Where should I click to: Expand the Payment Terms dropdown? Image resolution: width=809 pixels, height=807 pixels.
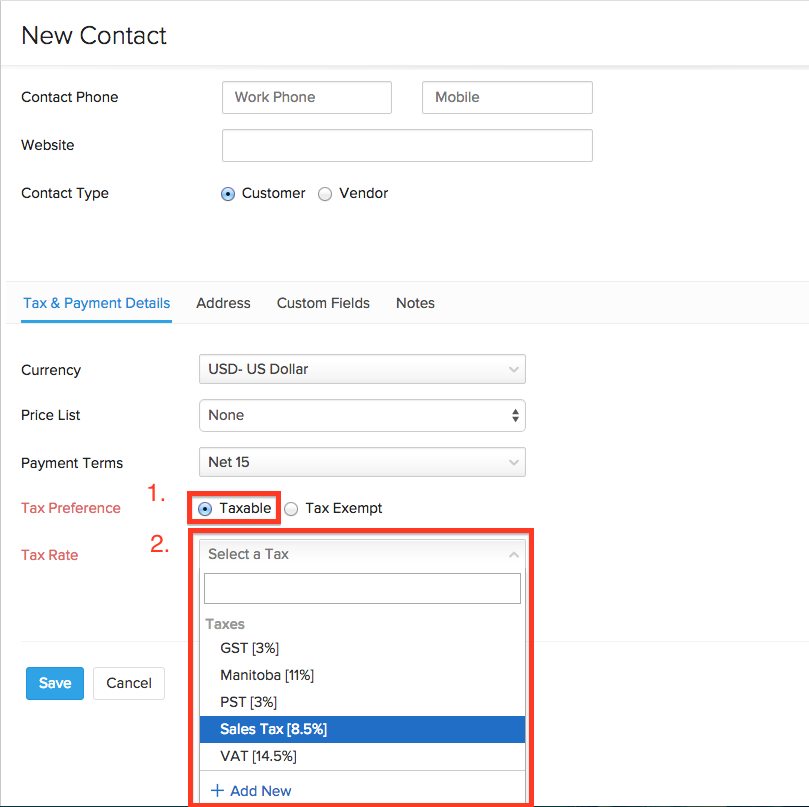[362, 462]
